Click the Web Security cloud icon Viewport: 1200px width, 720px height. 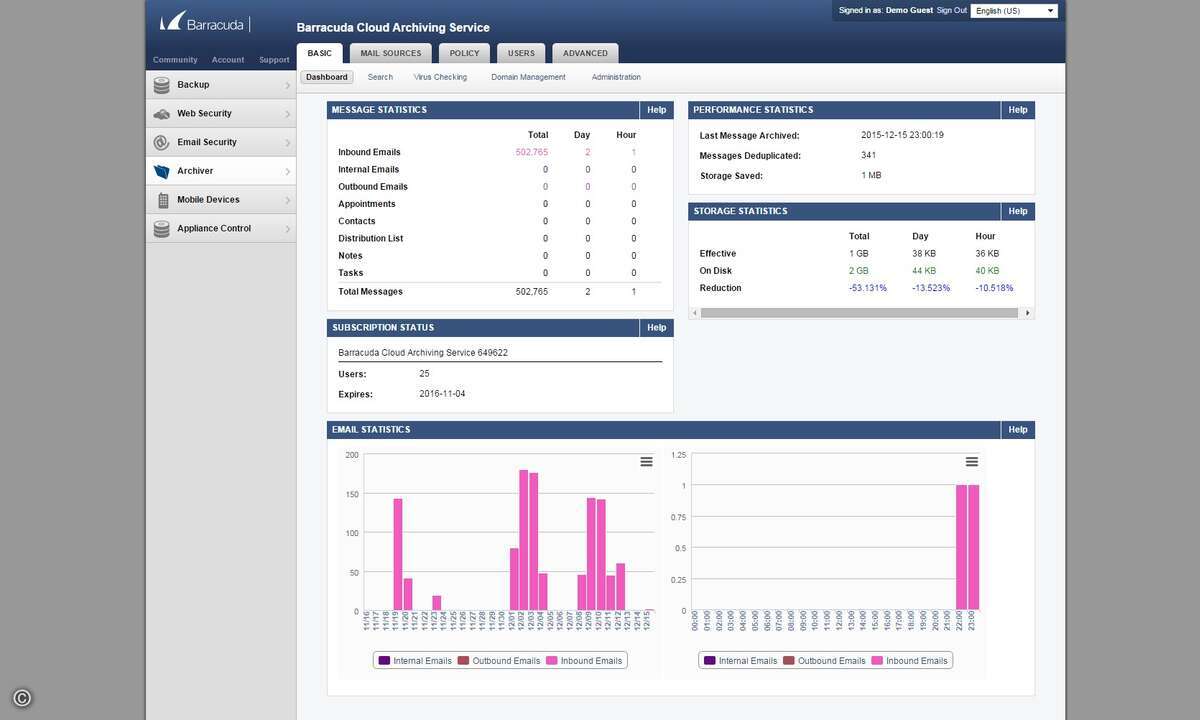162,114
